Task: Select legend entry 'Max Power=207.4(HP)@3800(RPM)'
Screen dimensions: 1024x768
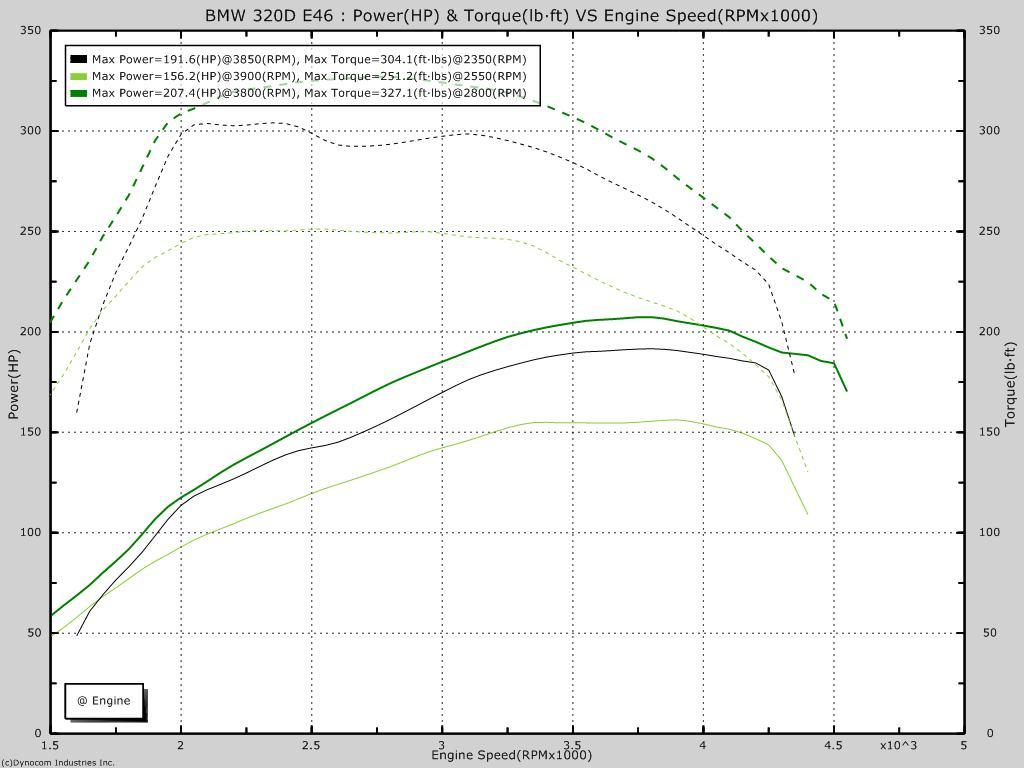Action: coord(195,93)
